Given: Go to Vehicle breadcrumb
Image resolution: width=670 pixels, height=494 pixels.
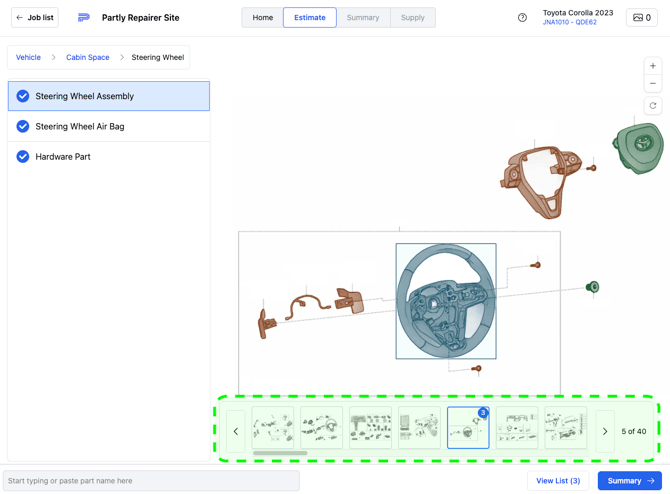Looking at the screenshot, I should (28, 57).
